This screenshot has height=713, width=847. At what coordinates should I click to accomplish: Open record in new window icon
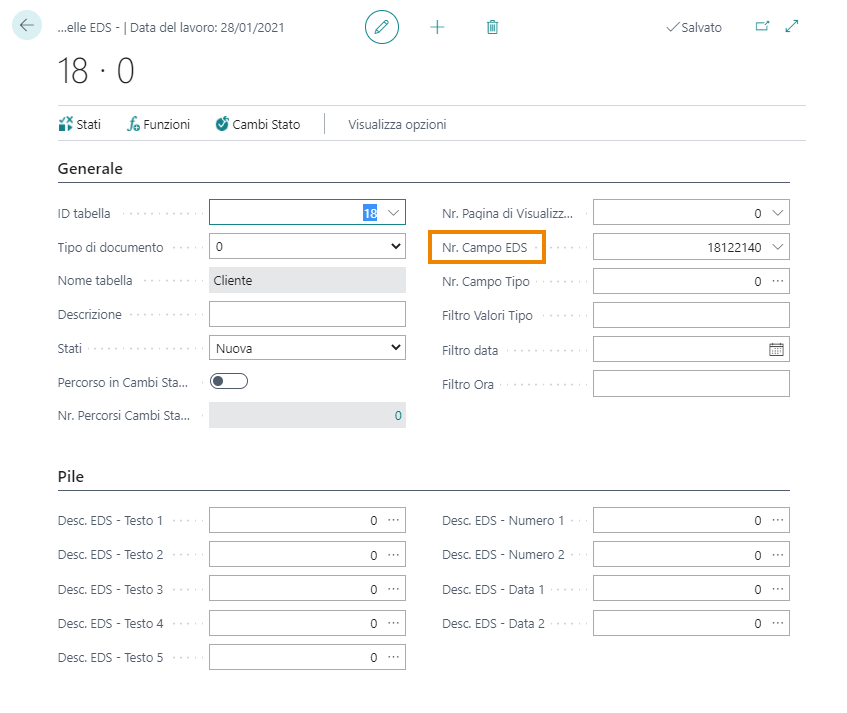click(762, 27)
